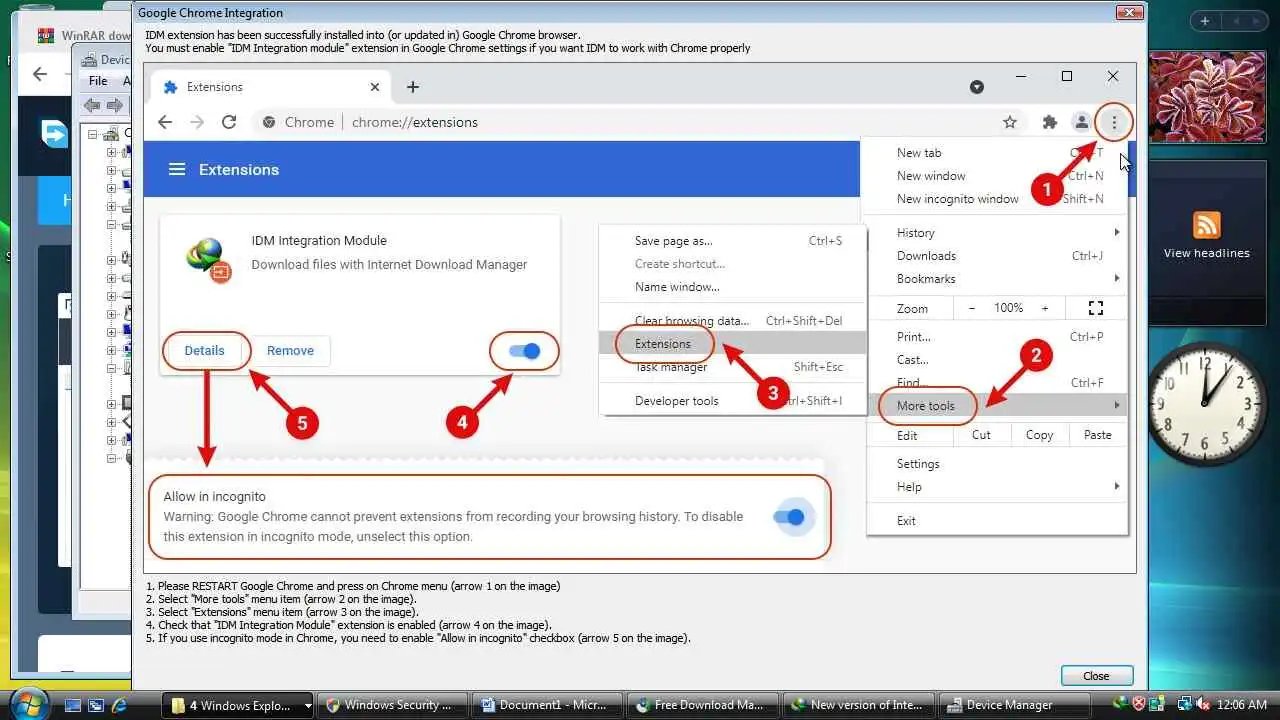The width and height of the screenshot is (1280, 720).
Task: Click the RSS feed gadget icon
Action: [1207, 225]
